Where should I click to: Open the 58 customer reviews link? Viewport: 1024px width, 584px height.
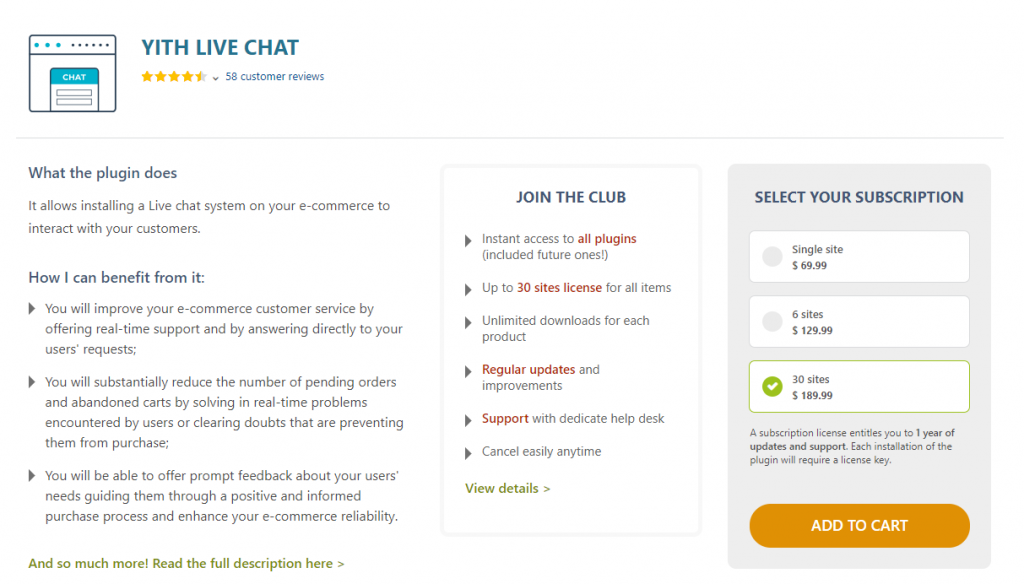tap(275, 77)
